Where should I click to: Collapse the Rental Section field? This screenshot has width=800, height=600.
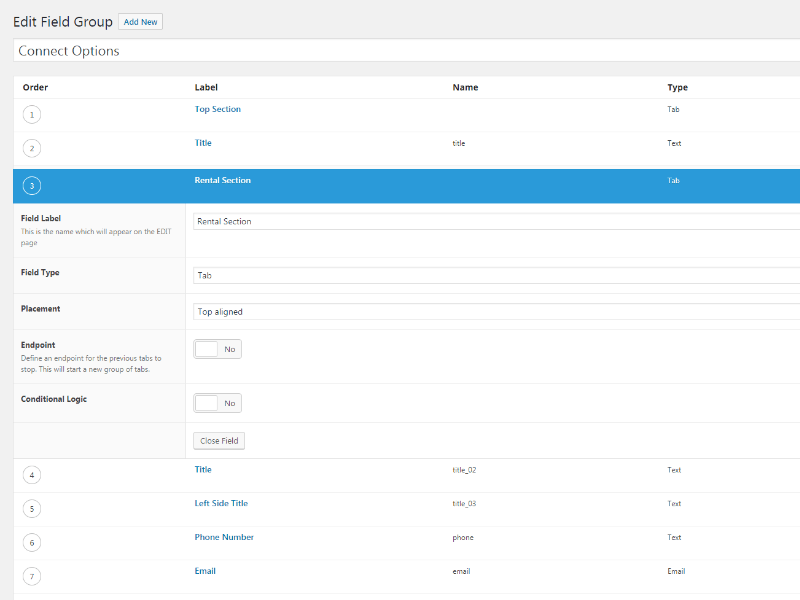click(222, 180)
